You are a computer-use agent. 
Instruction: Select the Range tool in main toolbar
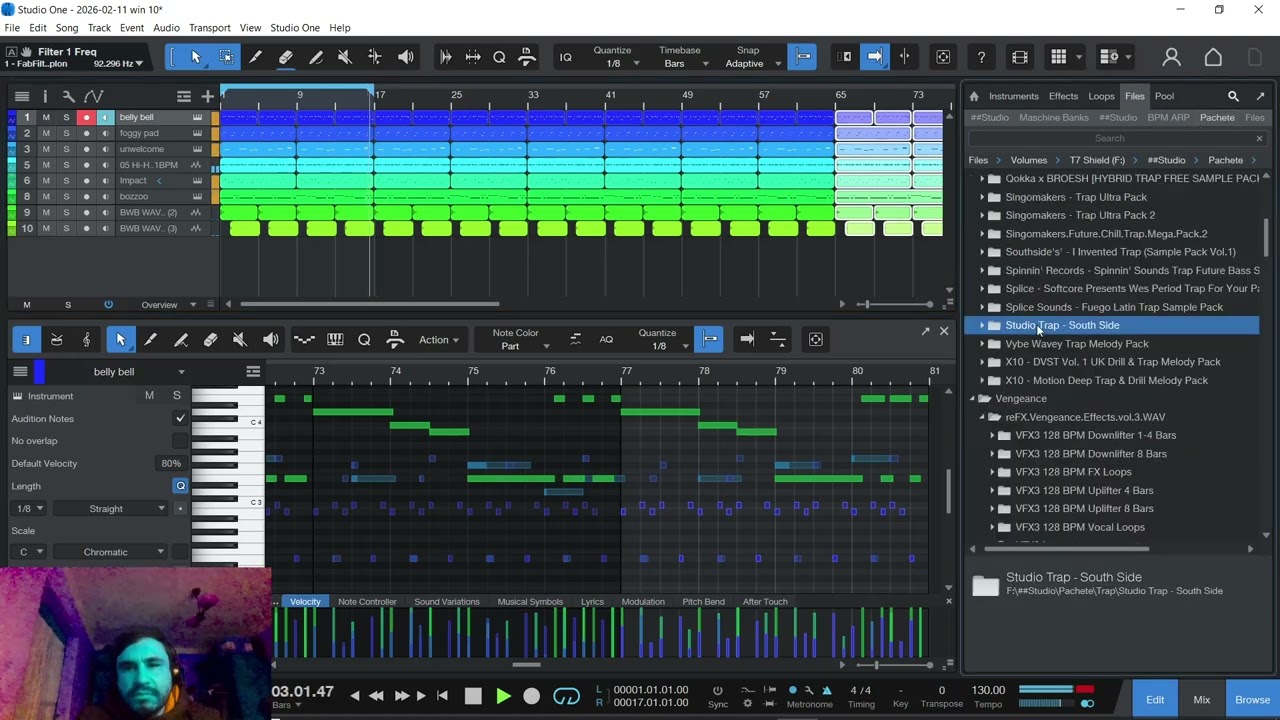click(x=226, y=57)
